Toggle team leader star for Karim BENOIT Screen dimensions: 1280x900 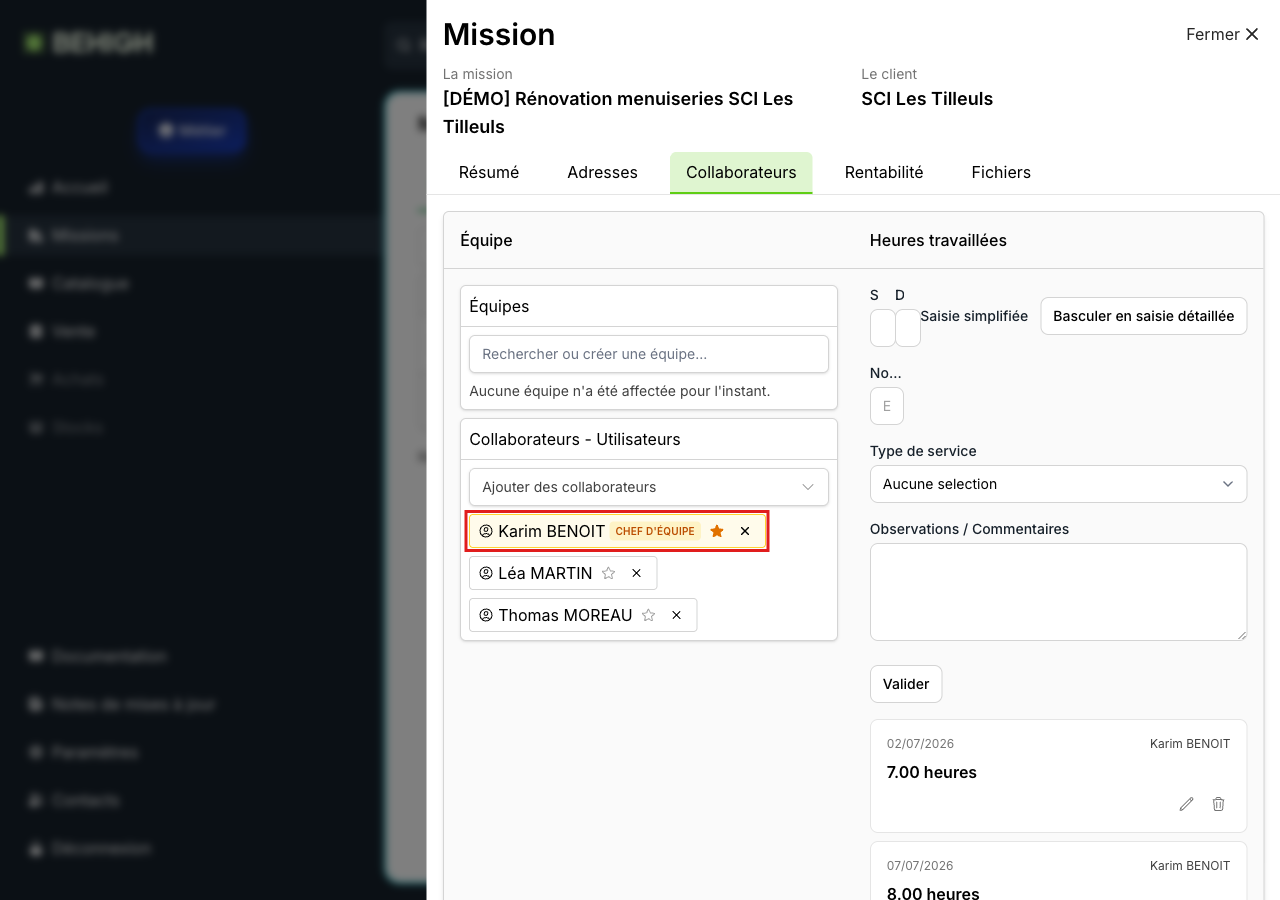[717, 531]
